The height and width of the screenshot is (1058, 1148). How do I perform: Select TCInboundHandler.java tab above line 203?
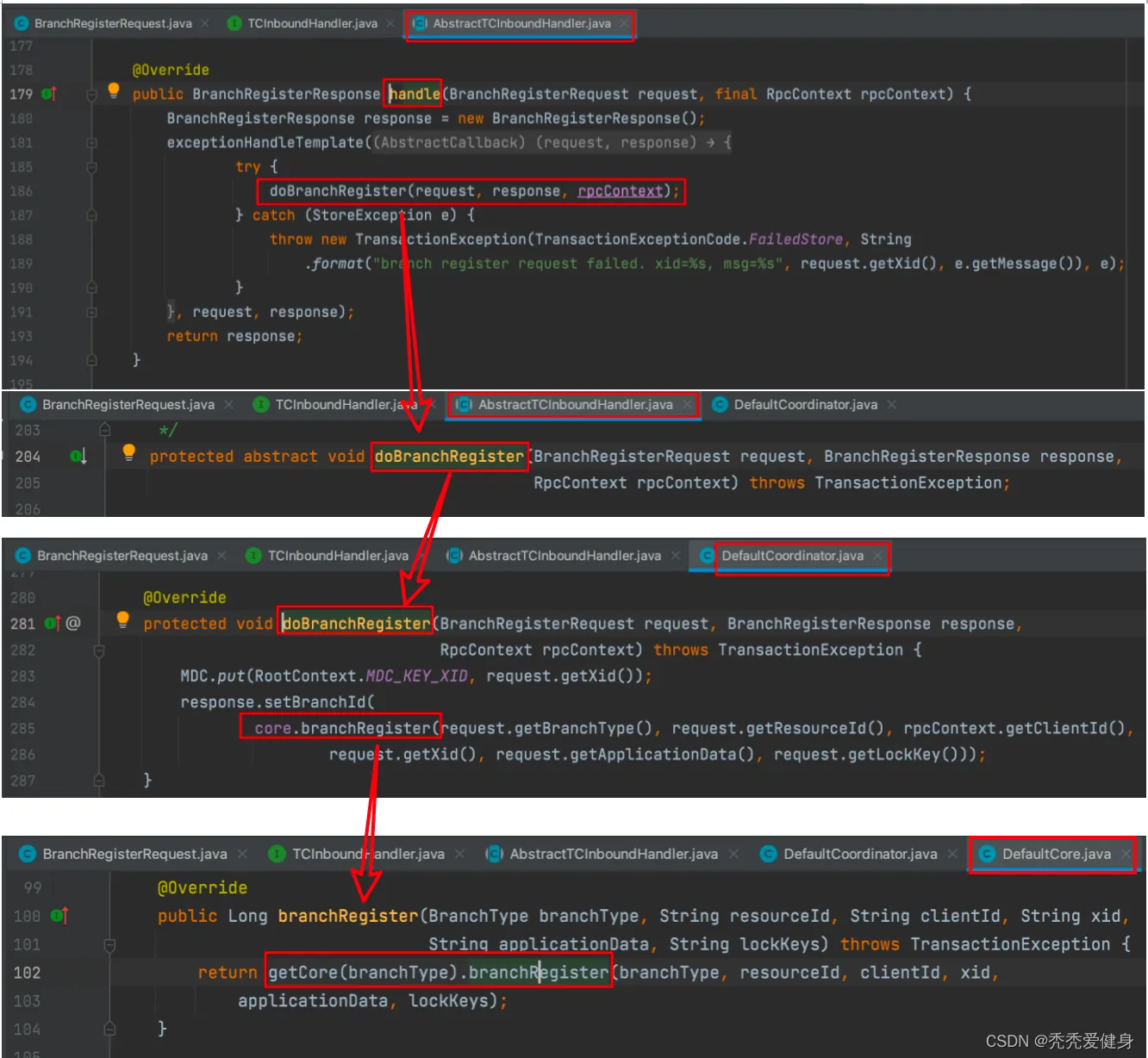(x=344, y=404)
